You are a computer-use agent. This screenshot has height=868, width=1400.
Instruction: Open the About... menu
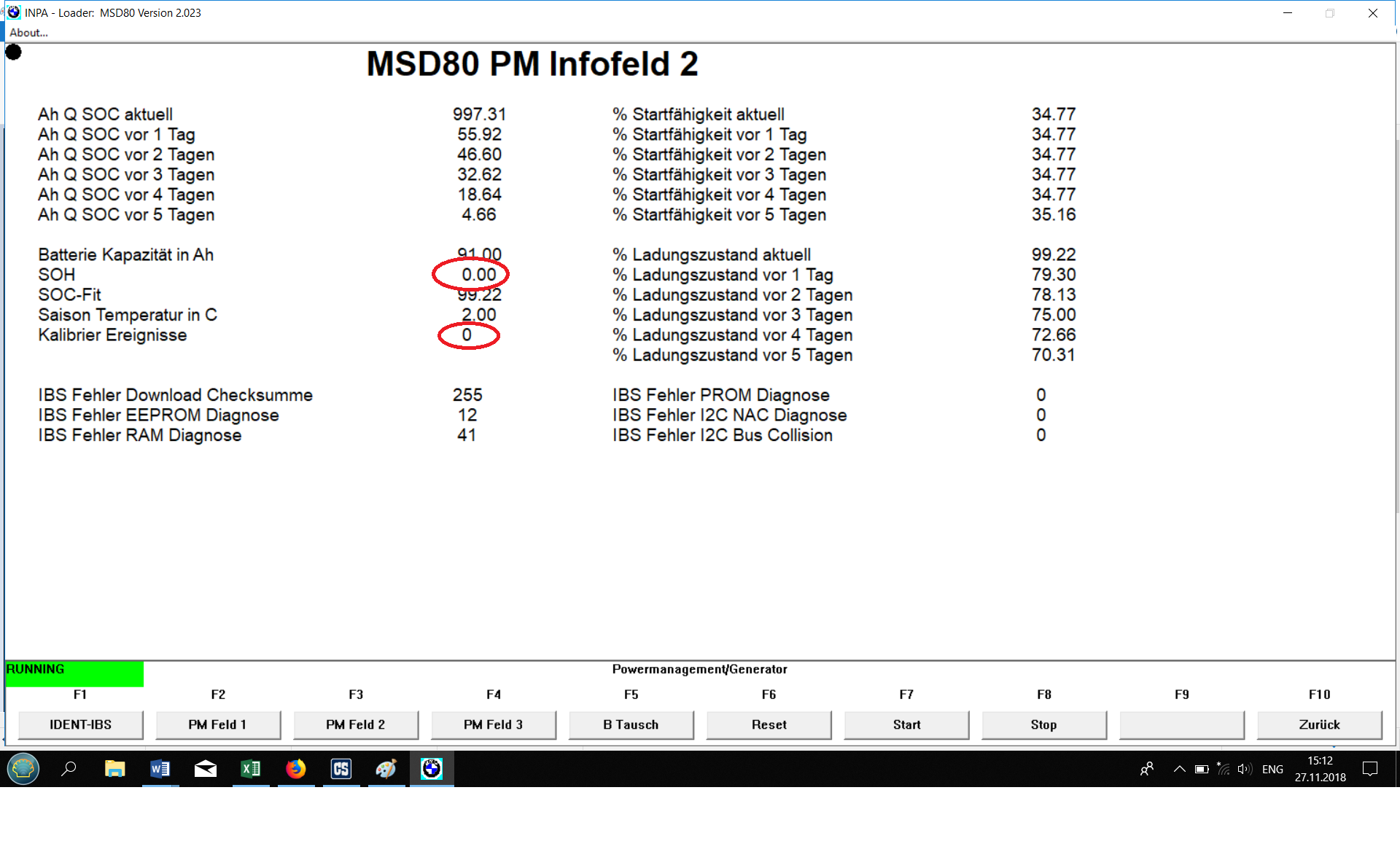28,33
